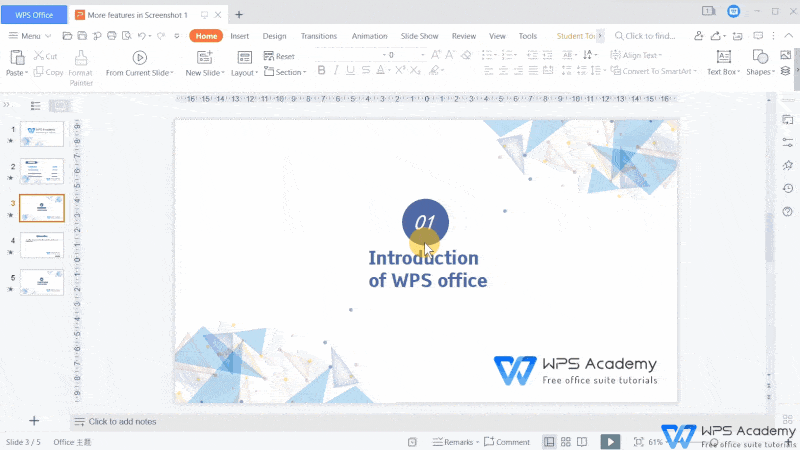Switch to Reading view
The width and height of the screenshot is (800, 450).
[582, 442]
